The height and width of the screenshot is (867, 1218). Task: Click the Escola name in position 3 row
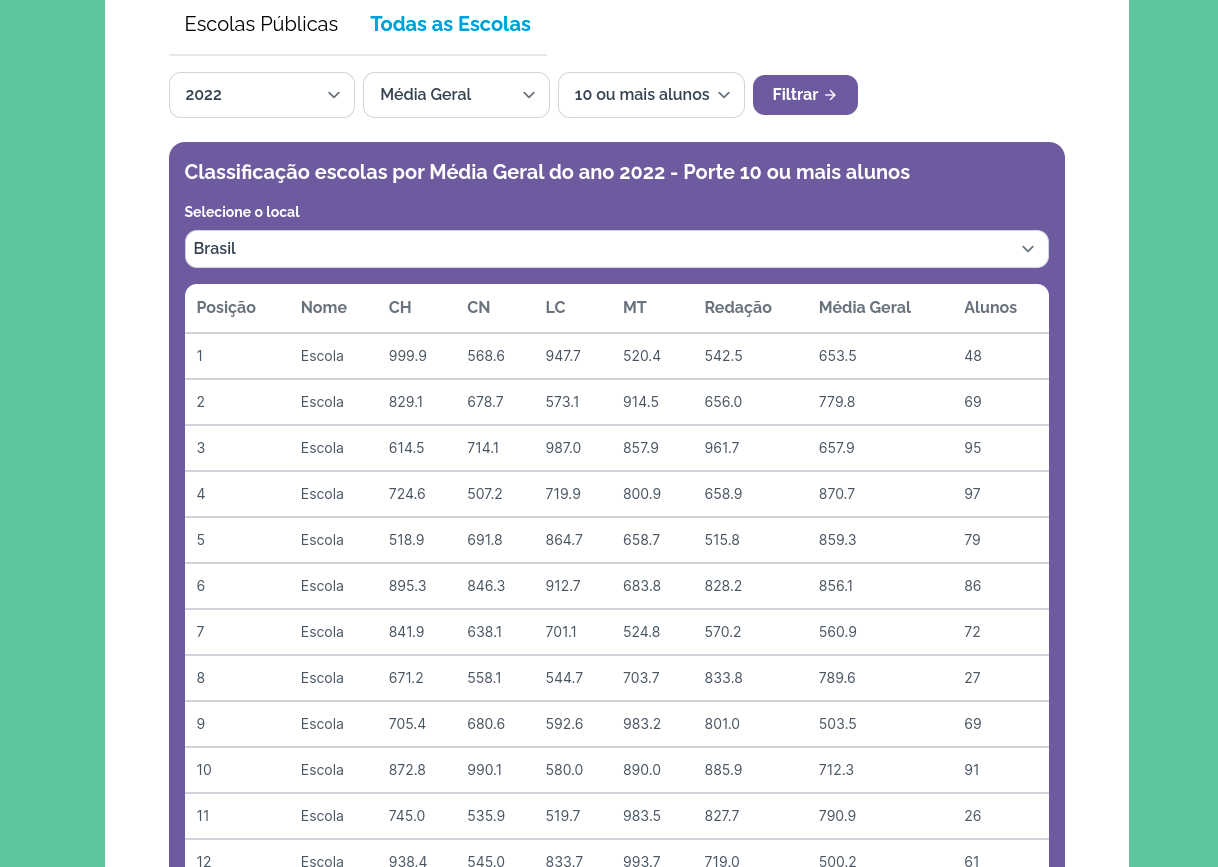pos(322,448)
